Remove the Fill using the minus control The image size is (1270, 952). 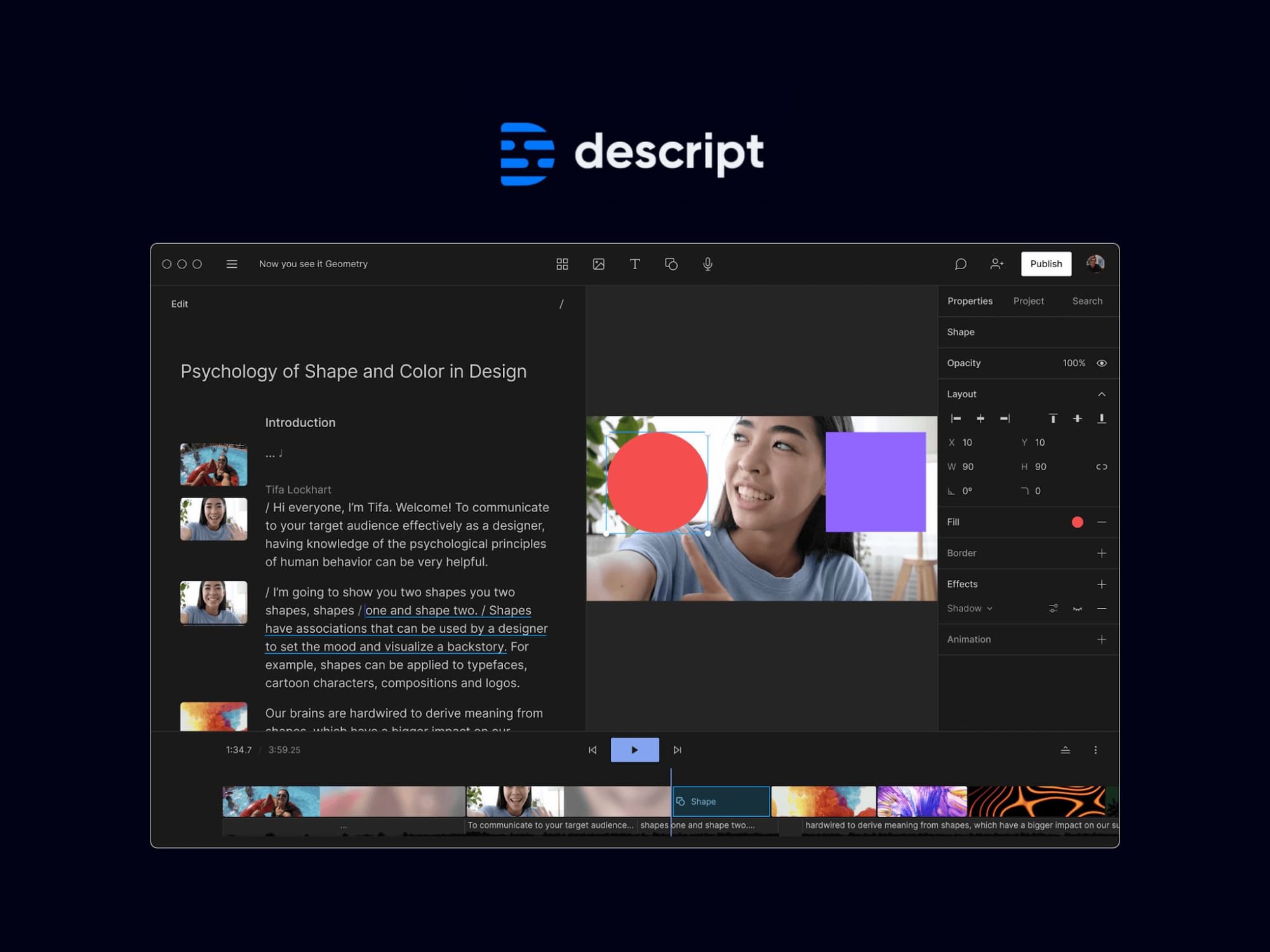1102,522
